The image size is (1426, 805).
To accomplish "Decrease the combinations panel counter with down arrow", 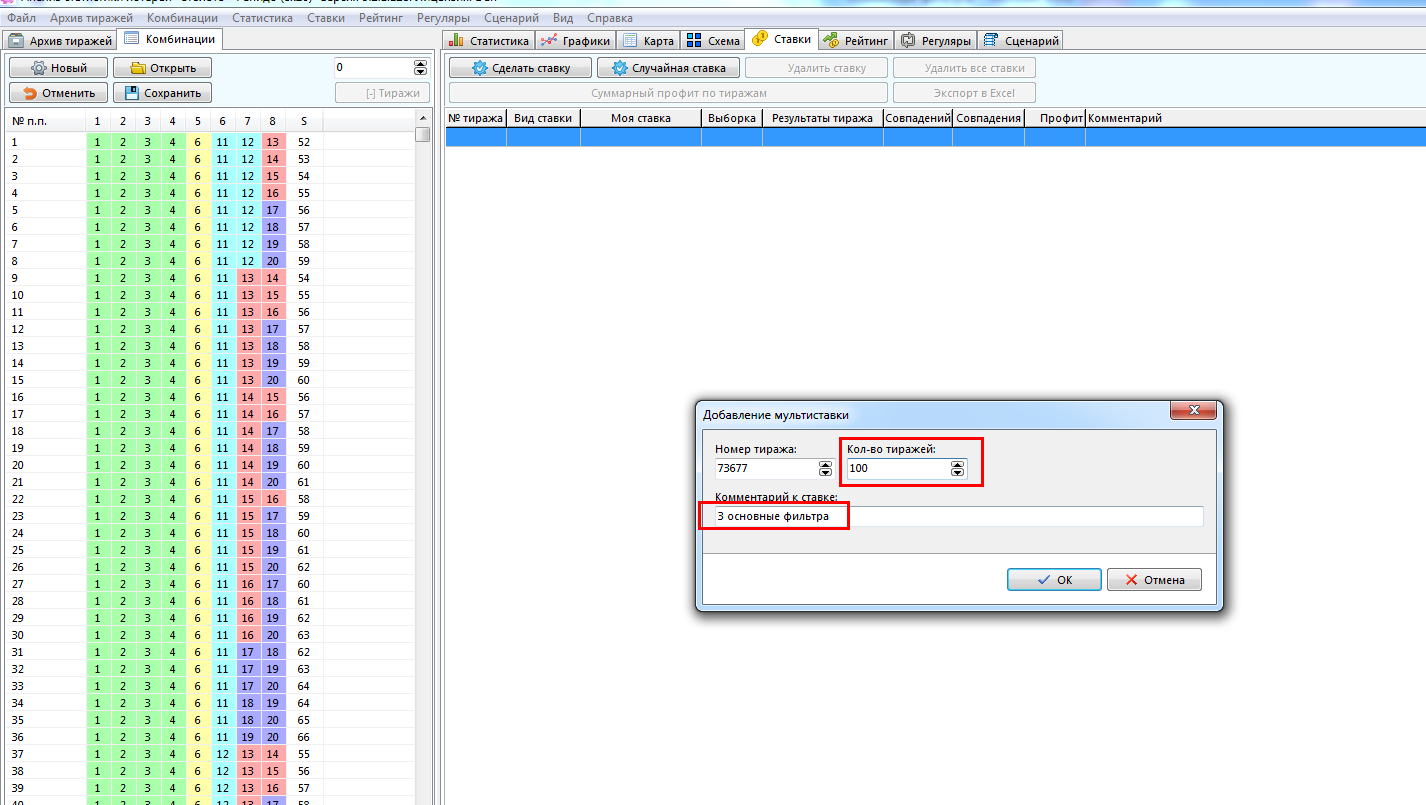I will [420, 73].
